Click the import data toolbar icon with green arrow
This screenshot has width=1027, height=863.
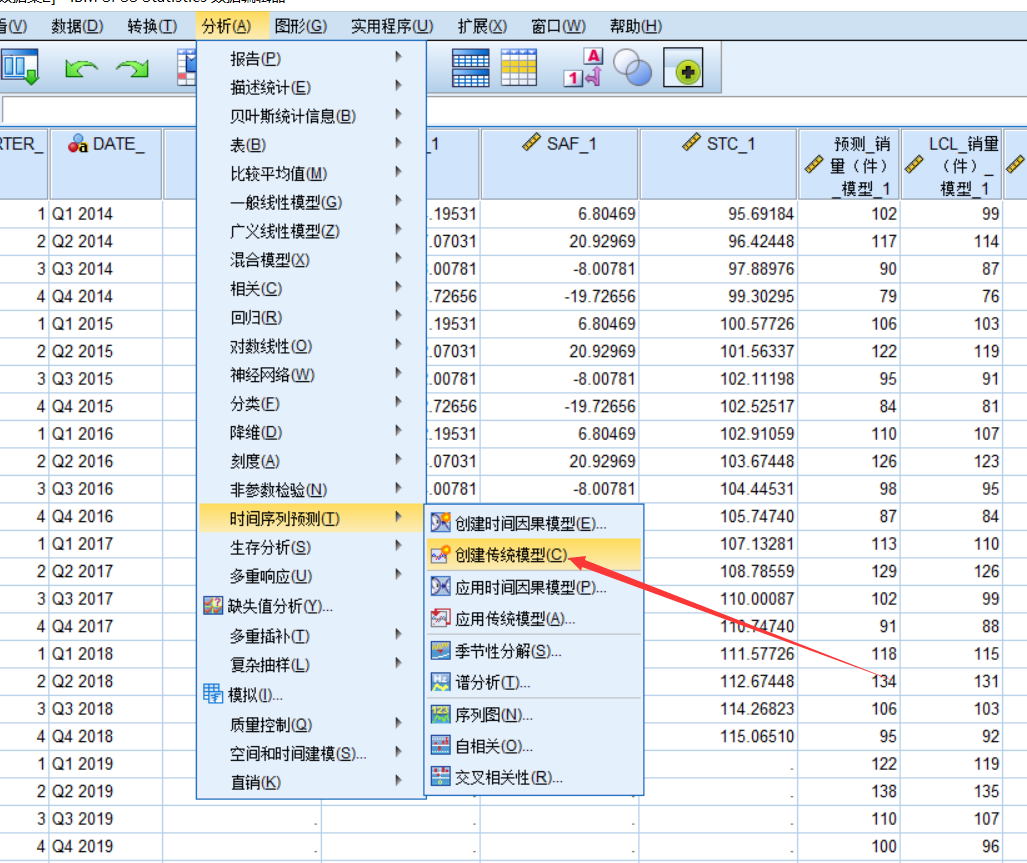(20, 67)
